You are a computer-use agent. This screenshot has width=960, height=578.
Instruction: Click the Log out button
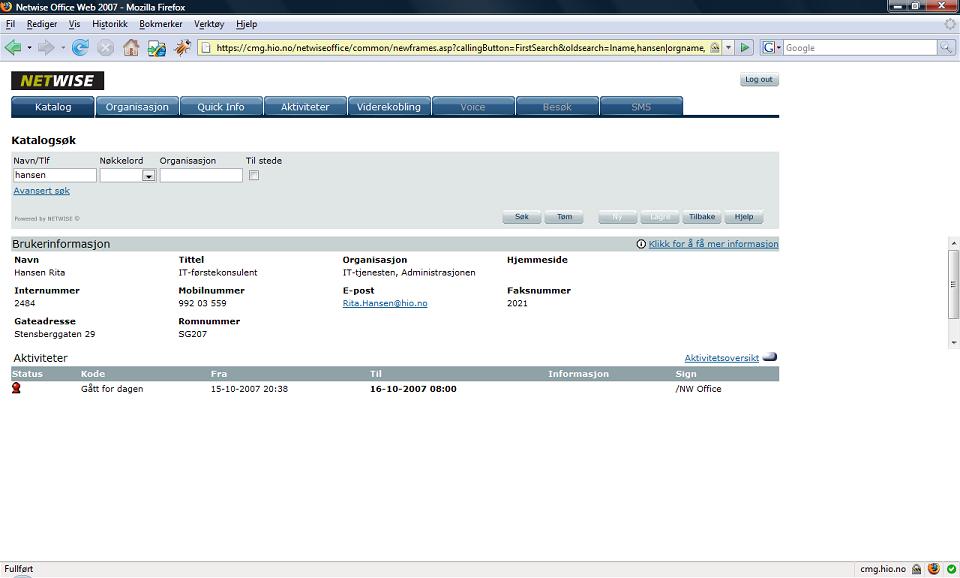click(759, 80)
